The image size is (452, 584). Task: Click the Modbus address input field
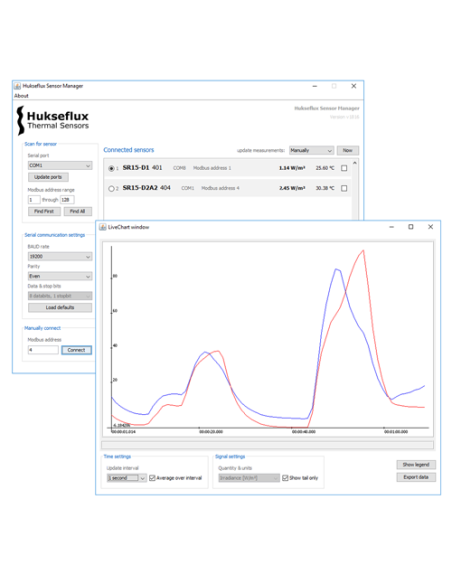coord(43,350)
